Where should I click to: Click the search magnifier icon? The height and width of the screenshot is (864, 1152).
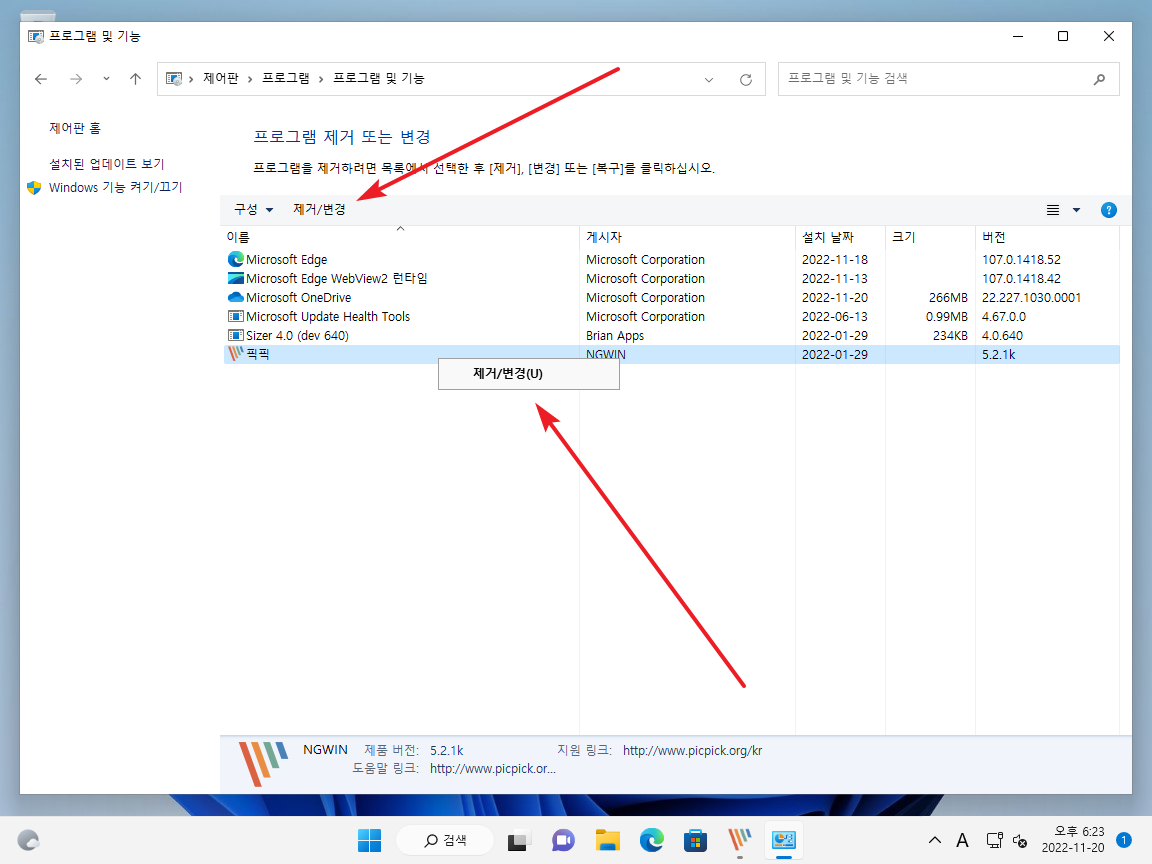coord(1099,79)
